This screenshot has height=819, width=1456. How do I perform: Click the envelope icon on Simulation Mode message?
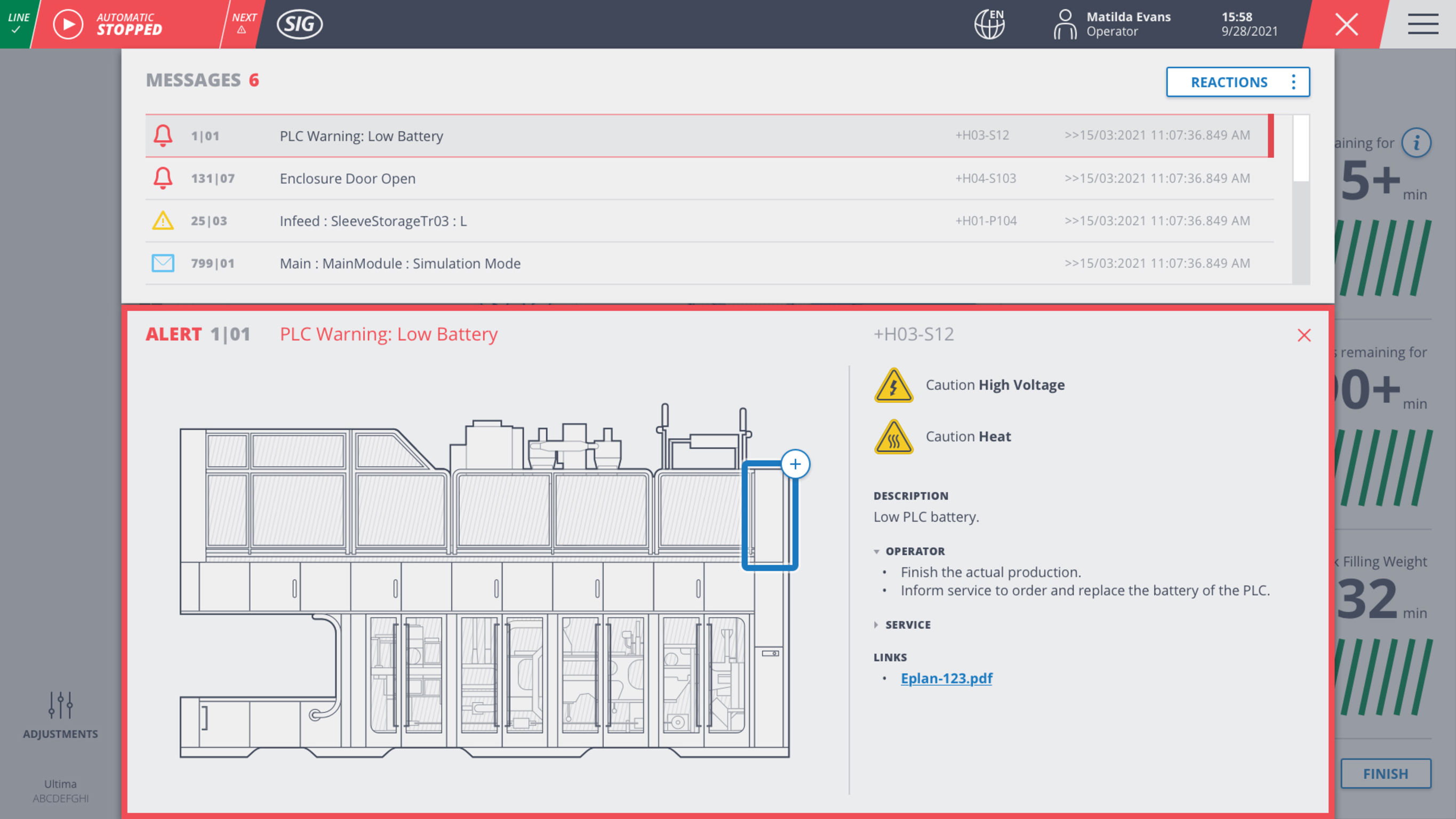[163, 263]
